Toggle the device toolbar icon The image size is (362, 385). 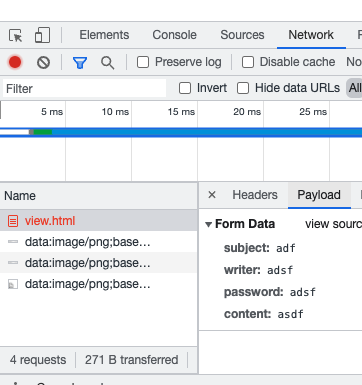42,35
